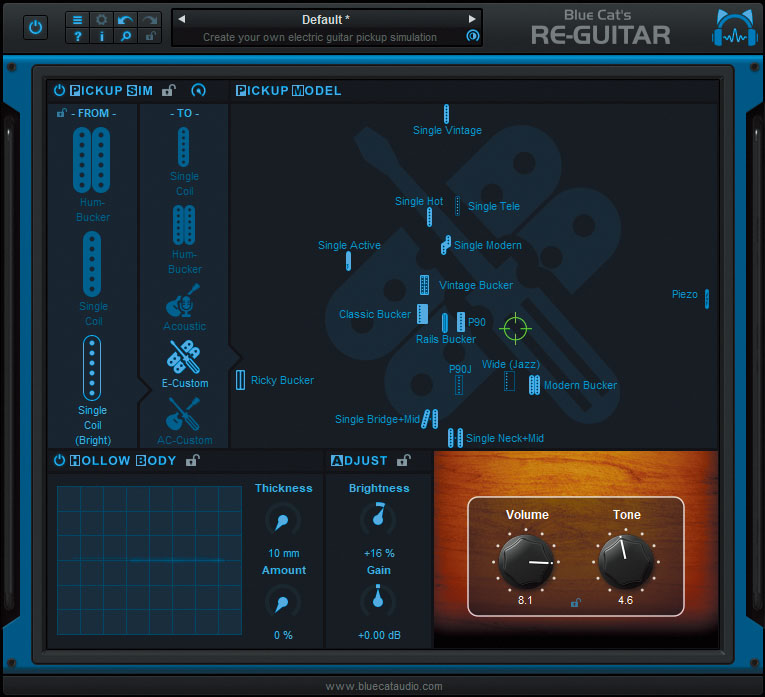Viewport: 765px width, 697px height.
Task: Toggle the Hollow Body power button
Action: point(59,460)
